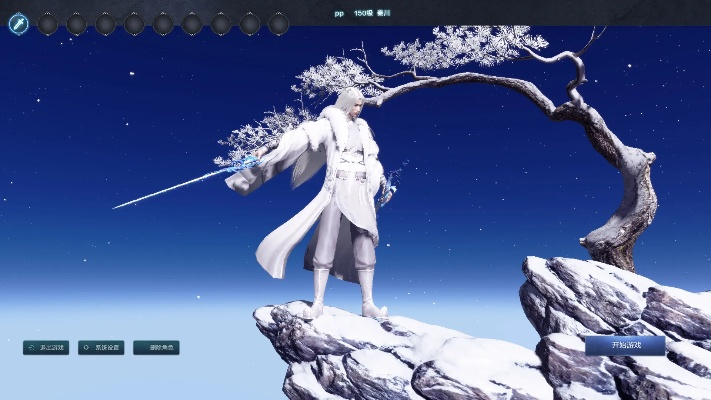Click the gear icon on system settings button

tap(84, 348)
